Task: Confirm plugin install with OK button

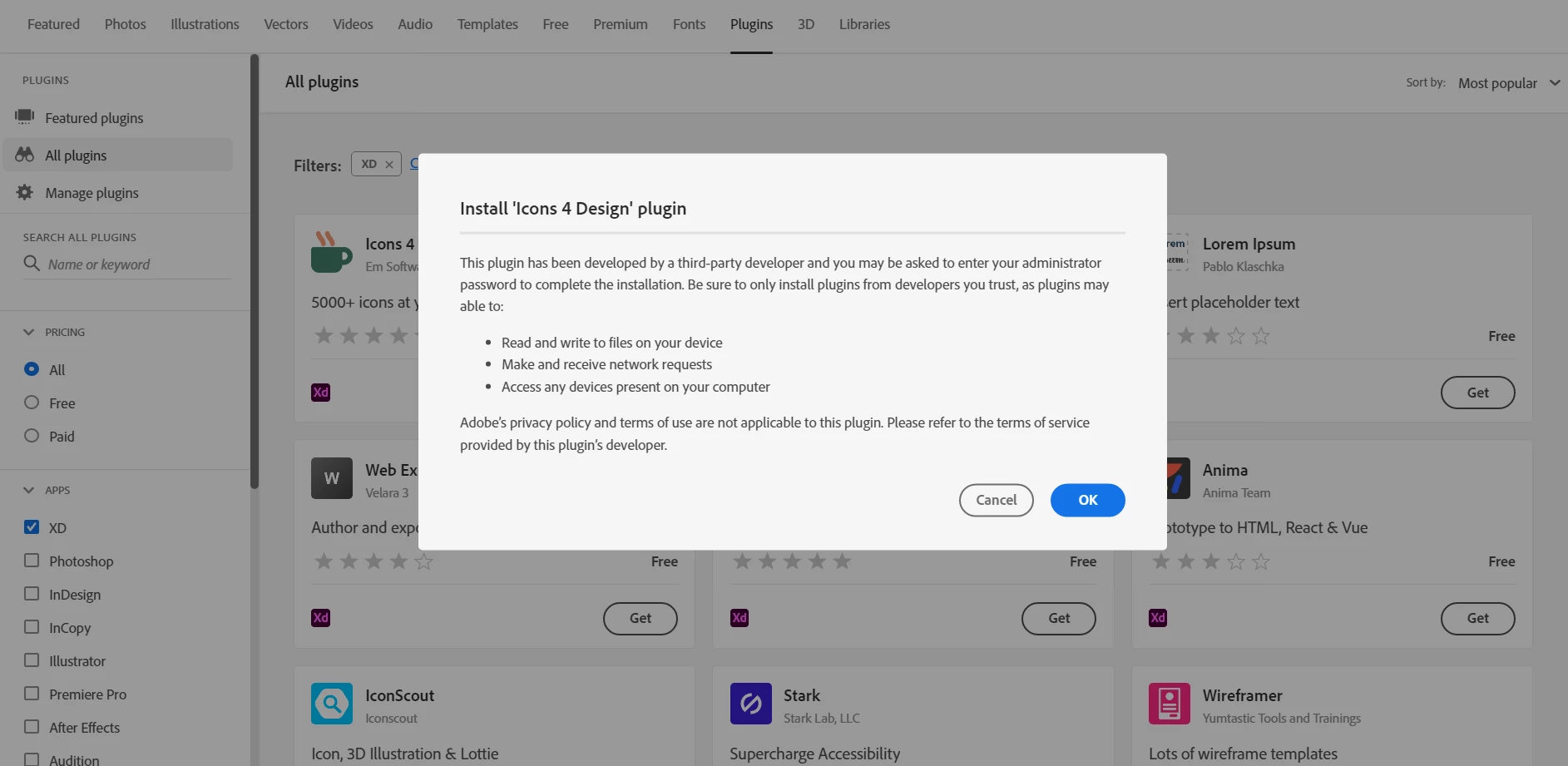Action: [1087, 500]
